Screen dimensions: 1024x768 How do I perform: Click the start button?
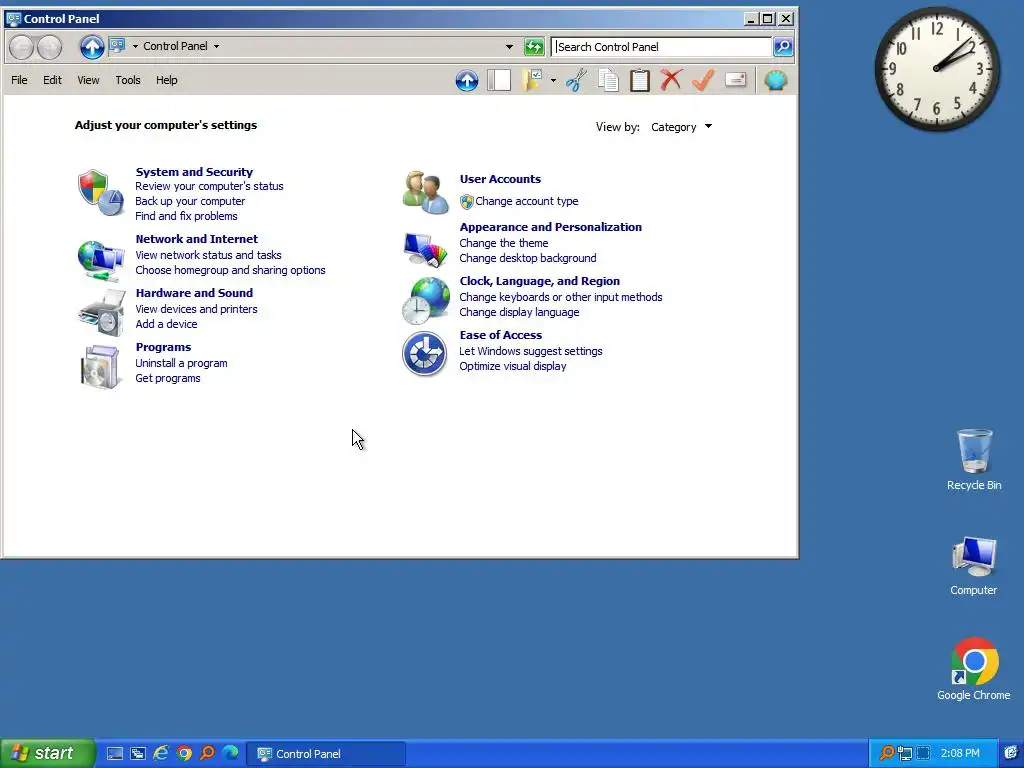47,753
